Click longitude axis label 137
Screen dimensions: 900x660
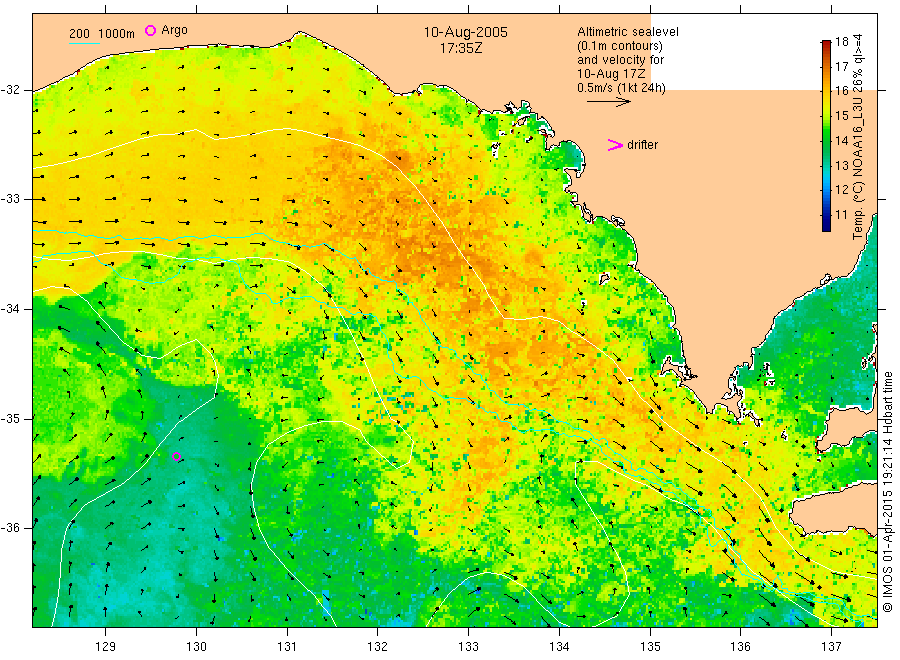pos(831,647)
